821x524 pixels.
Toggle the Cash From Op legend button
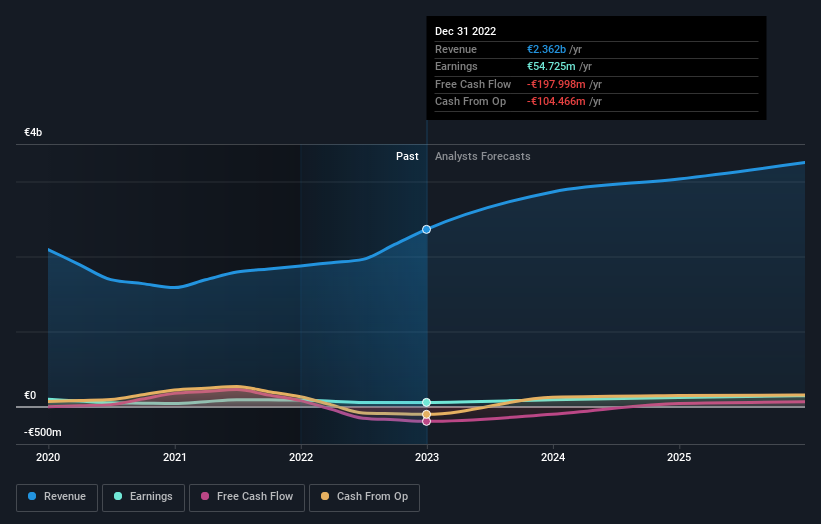click(x=364, y=497)
